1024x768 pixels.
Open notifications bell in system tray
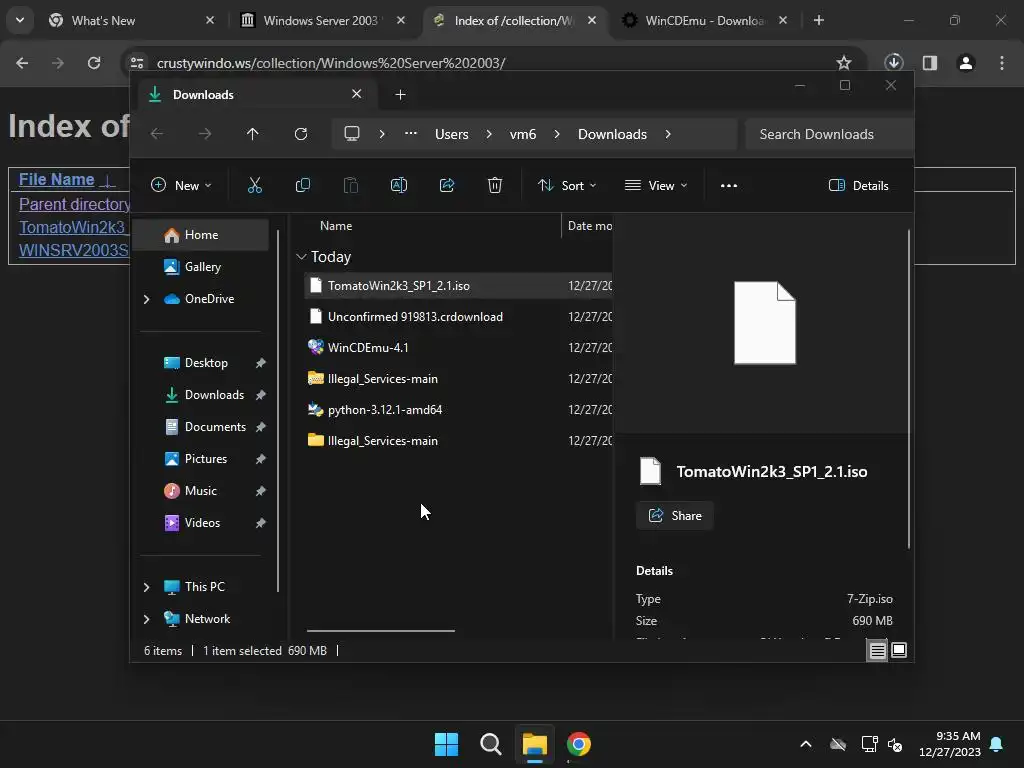click(x=997, y=744)
